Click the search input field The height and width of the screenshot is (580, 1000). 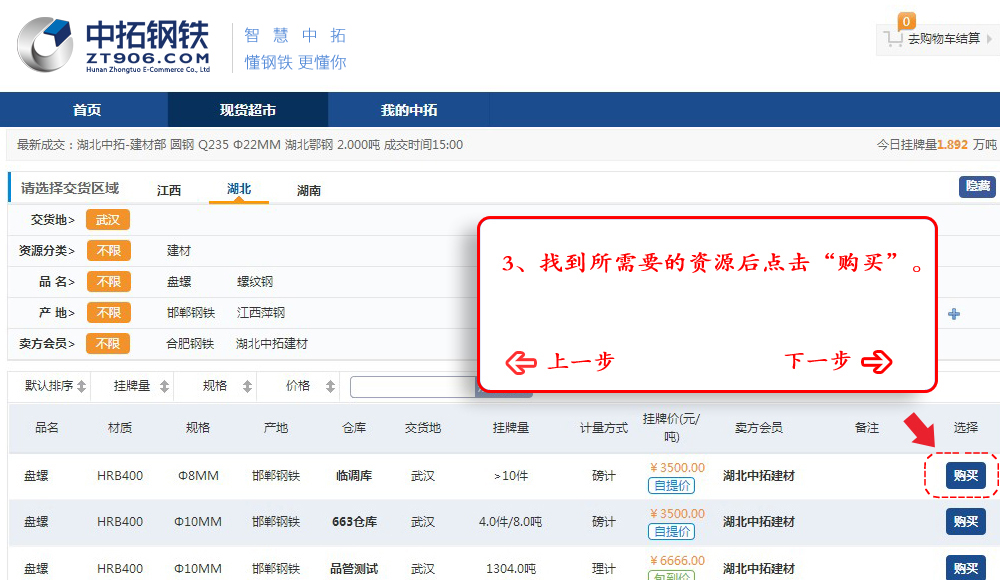(x=412, y=387)
